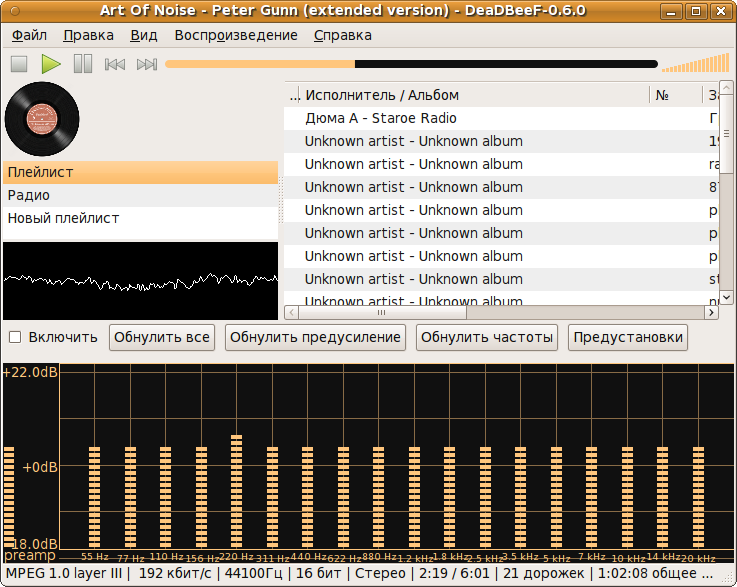Adjust the volume bar at top right

tap(696, 64)
